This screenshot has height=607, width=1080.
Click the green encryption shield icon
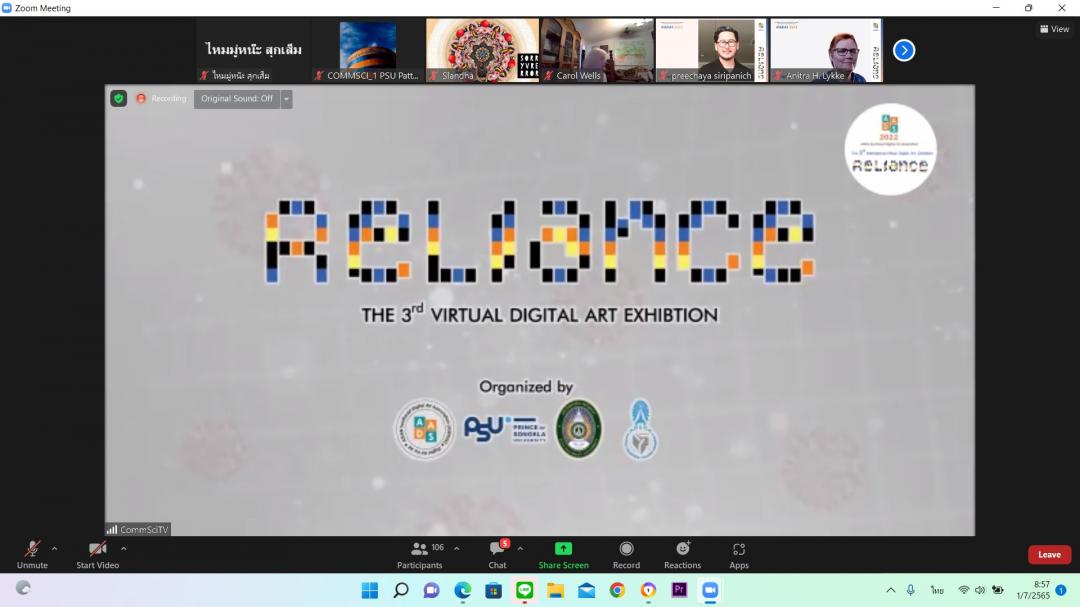click(x=119, y=98)
